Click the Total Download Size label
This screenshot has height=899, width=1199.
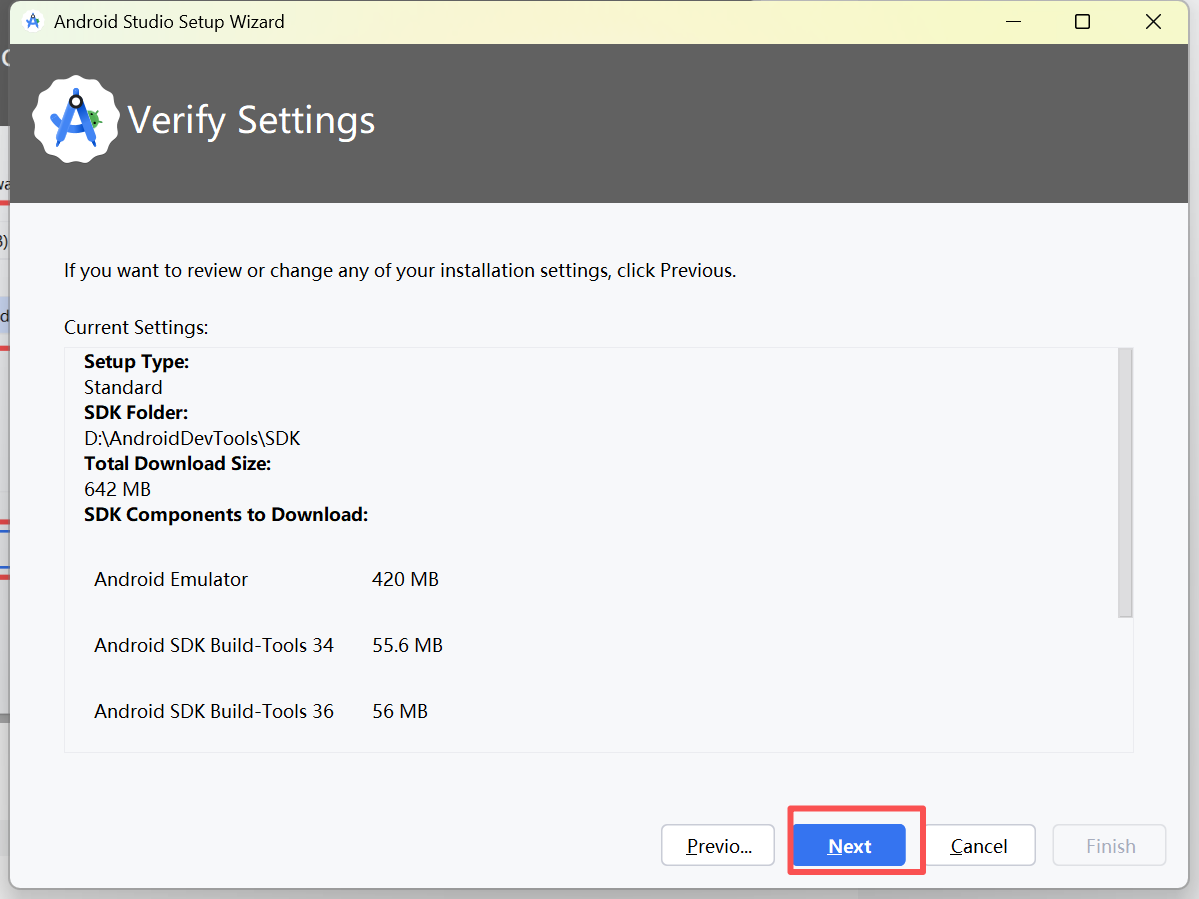pos(177,464)
